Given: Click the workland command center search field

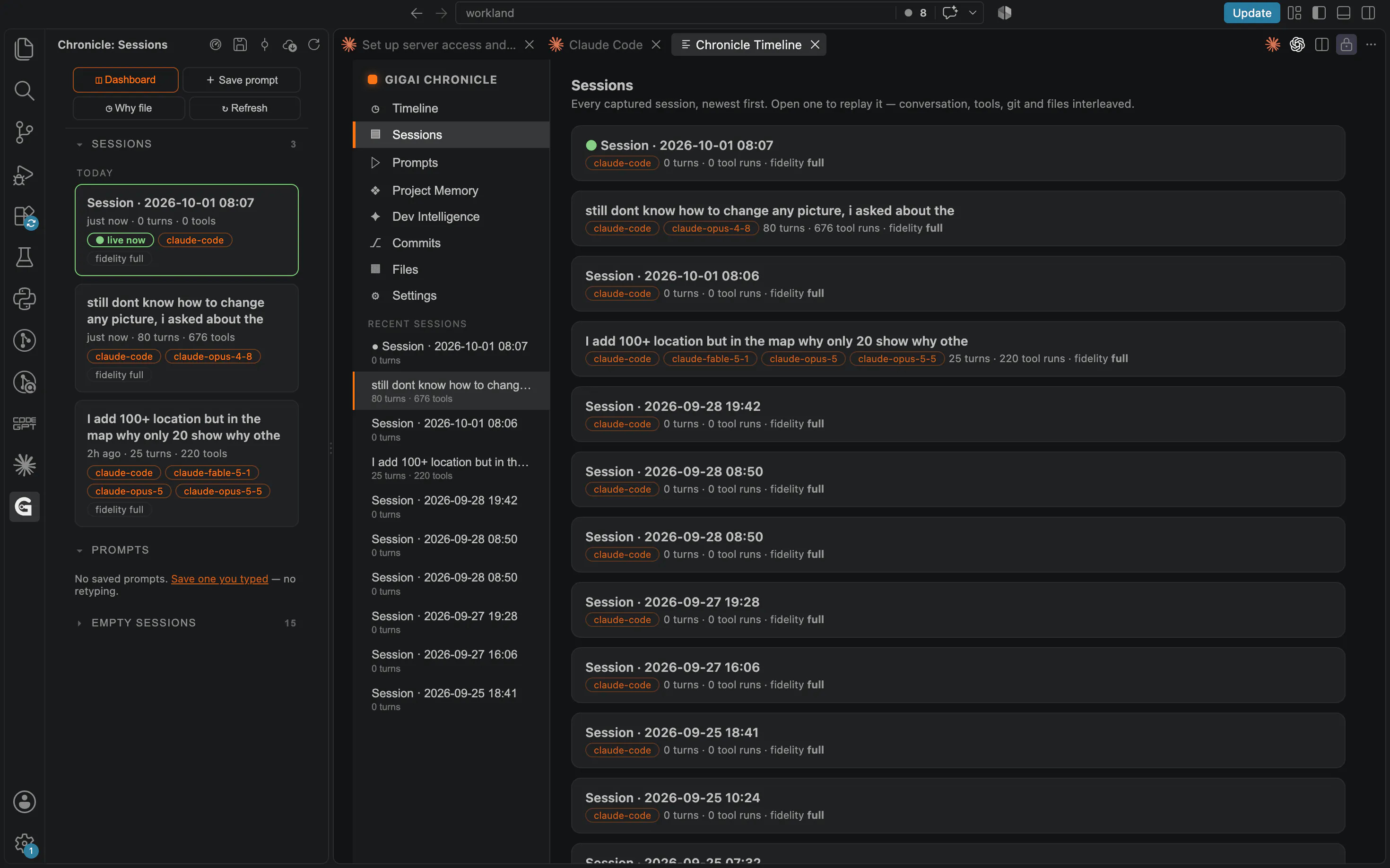Looking at the screenshot, I should click(x=675, y=13).
